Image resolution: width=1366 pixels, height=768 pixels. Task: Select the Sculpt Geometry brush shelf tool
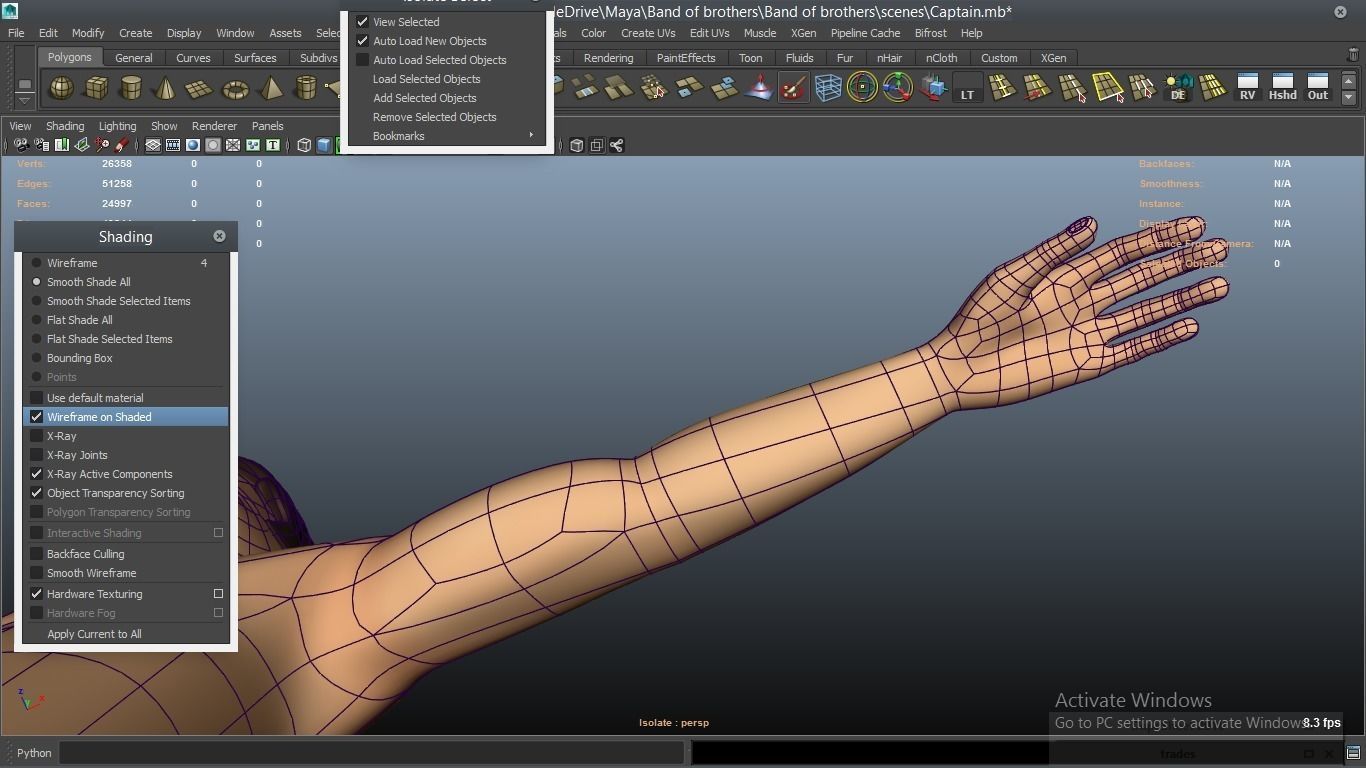pos(793,88)
